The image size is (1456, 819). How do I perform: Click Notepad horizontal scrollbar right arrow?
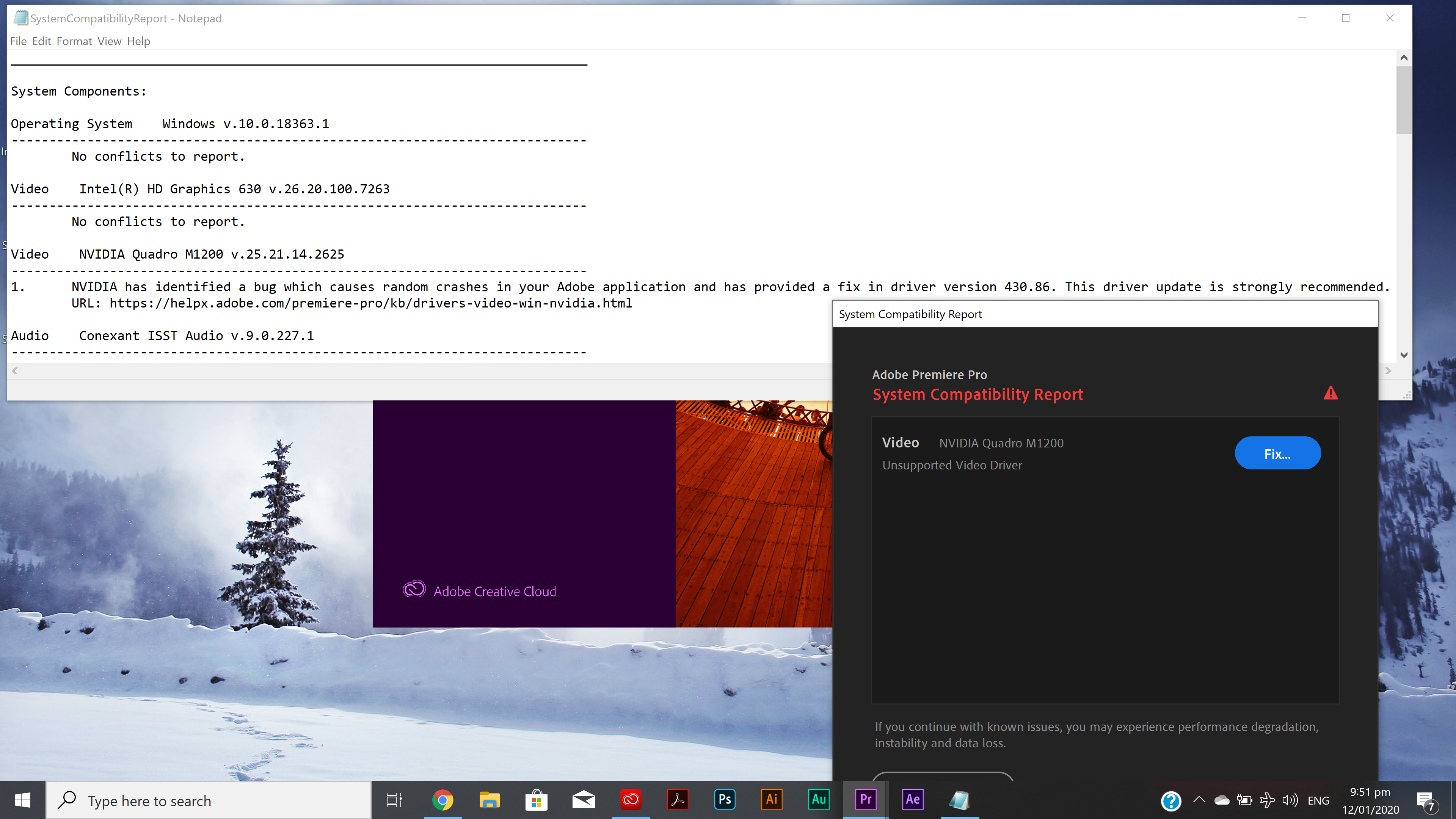click(1388, 371)
